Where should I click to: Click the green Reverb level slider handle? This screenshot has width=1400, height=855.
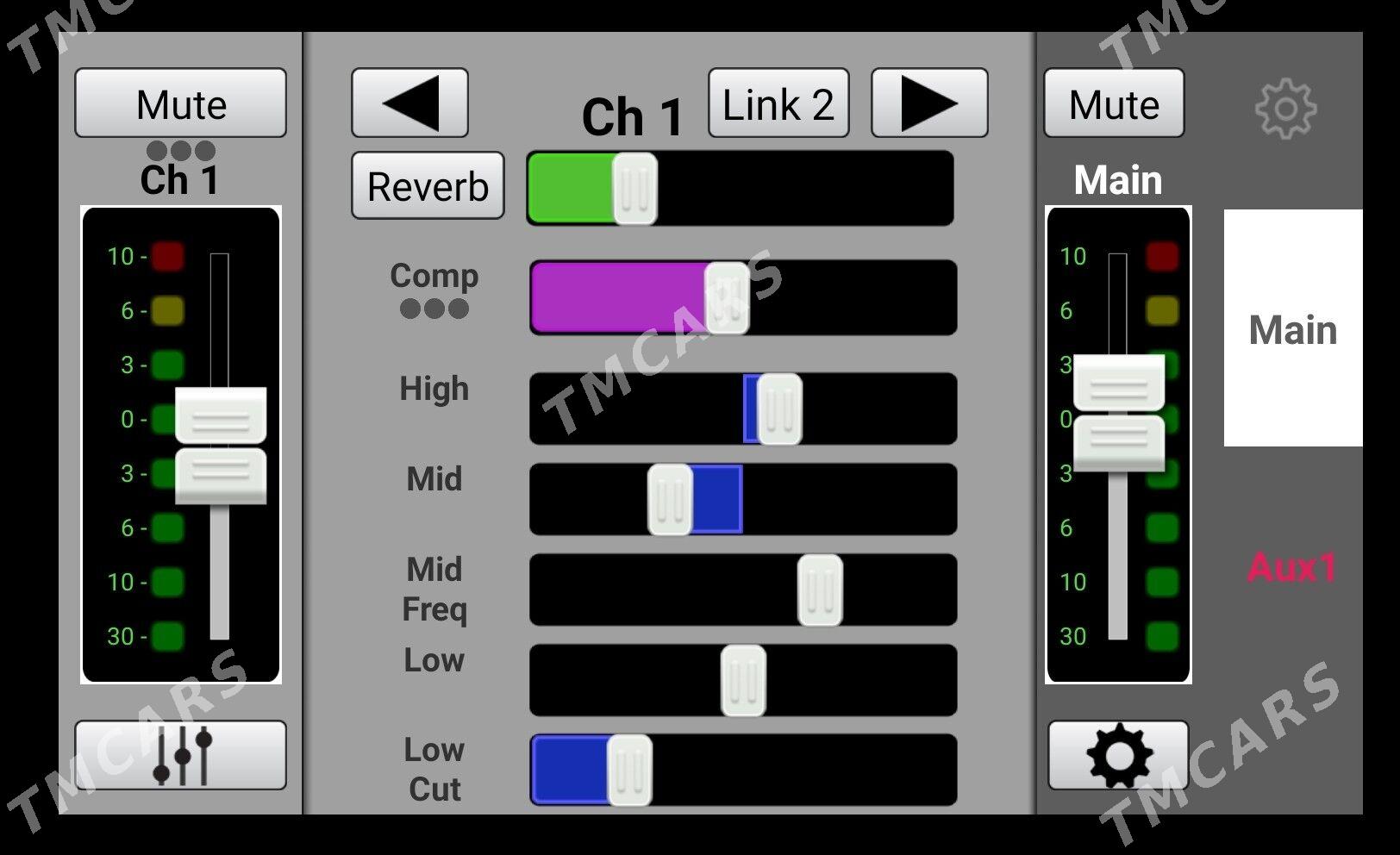[x=635, y=188]
